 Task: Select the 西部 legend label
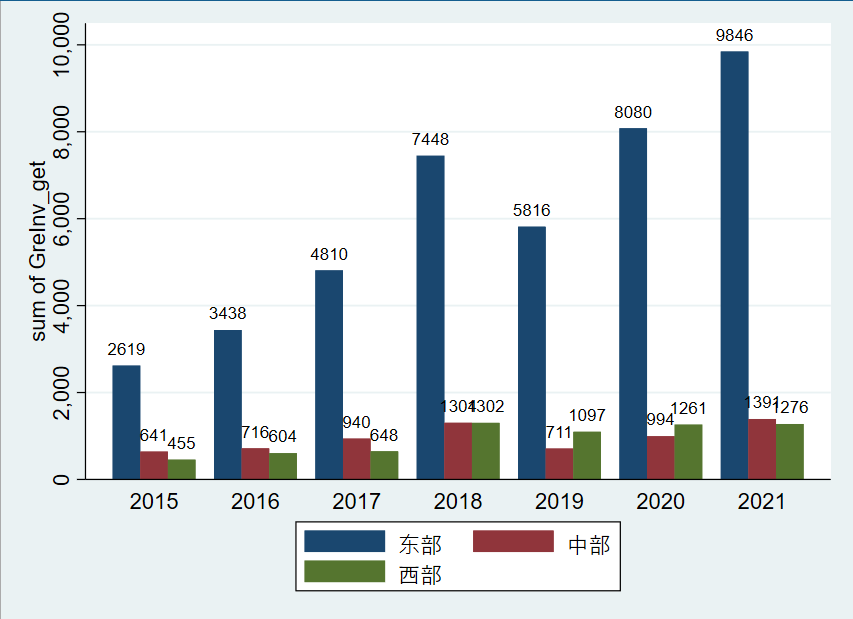tap(420, 575)
